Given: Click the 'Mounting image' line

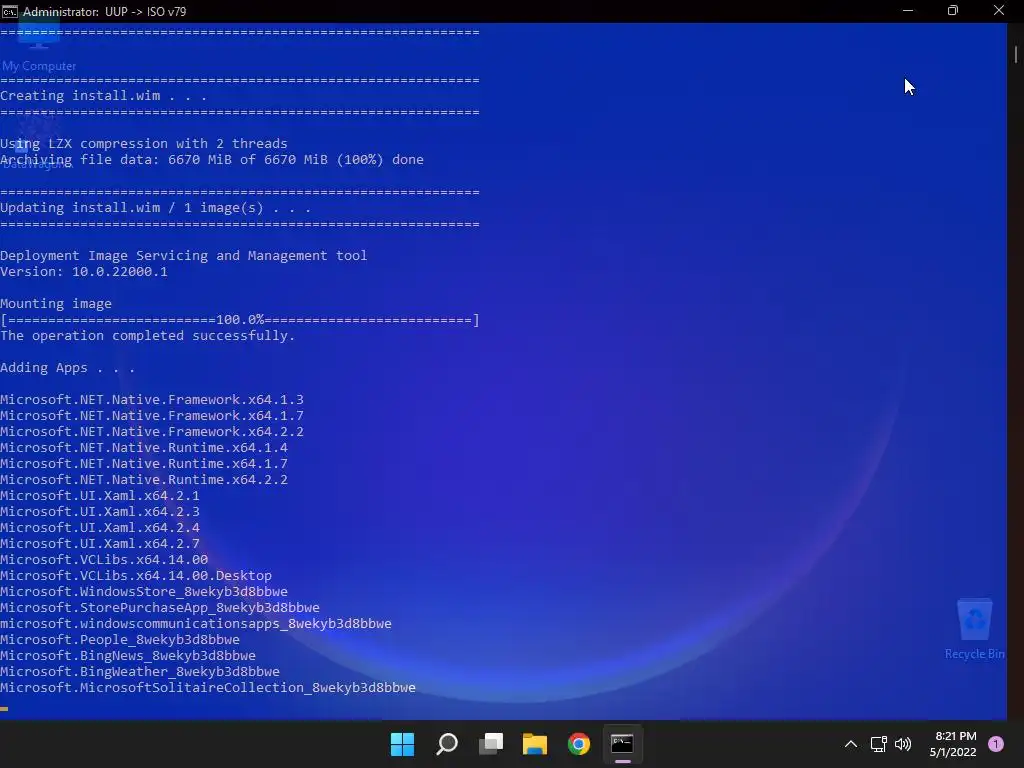Looking at the screenshot, I should tap(56, 304).
